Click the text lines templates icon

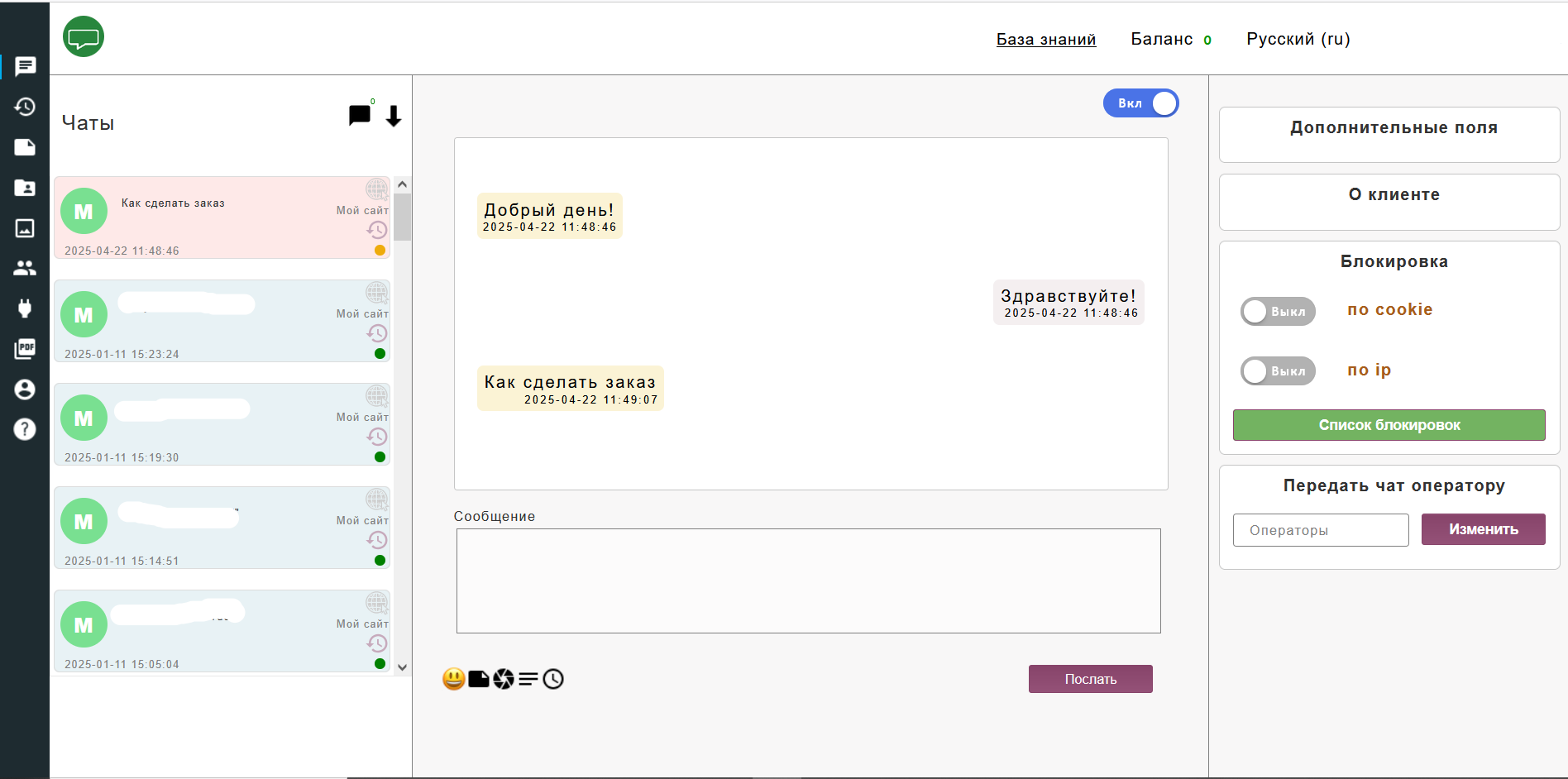[528, 679]
